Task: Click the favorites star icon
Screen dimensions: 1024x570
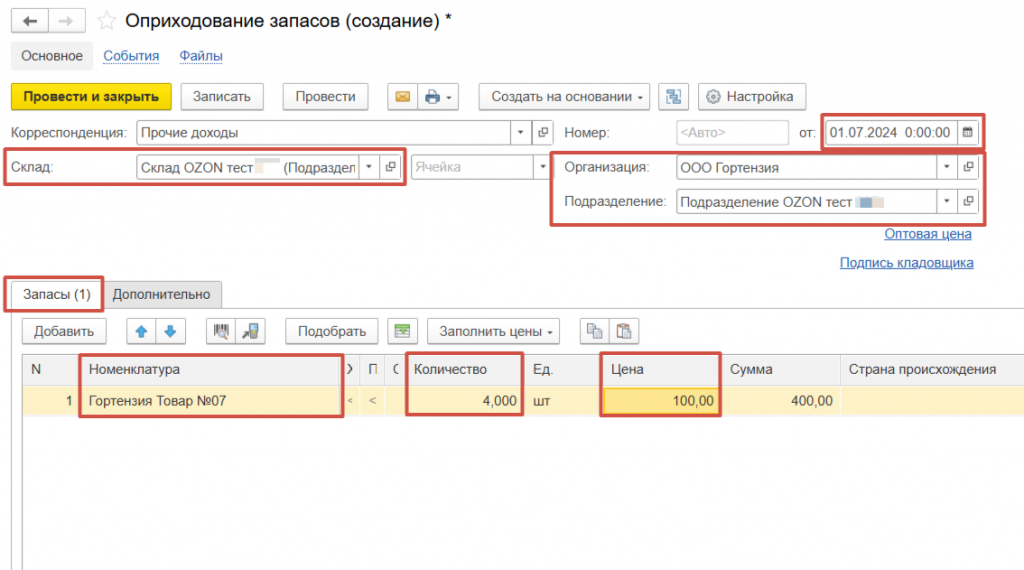Action: (106, 21)
